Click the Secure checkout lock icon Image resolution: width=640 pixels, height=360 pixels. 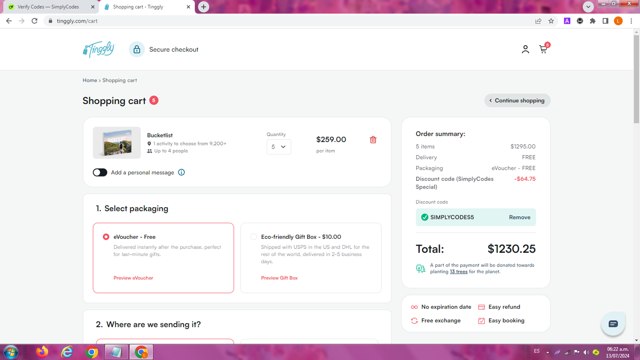pyautogui.click(x=137, y=49)
